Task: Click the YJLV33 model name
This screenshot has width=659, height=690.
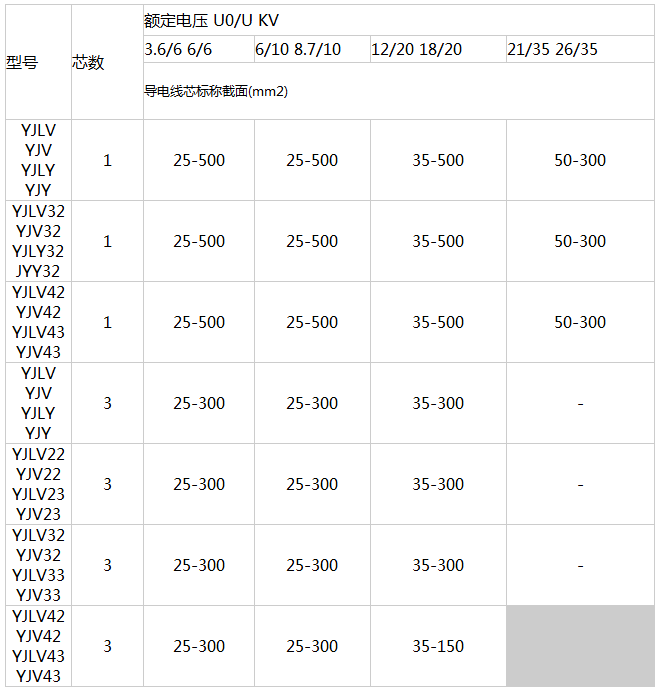Action: [x=38, y=575]
